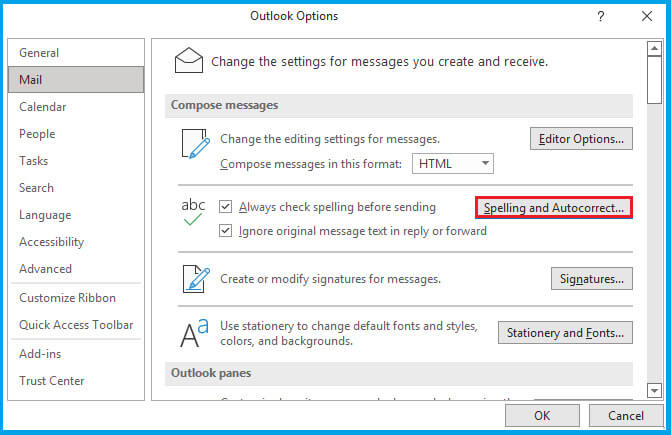Go to Accessibility options
The image size is (671, 435).
pyautogui.click(x=76, y=242)
